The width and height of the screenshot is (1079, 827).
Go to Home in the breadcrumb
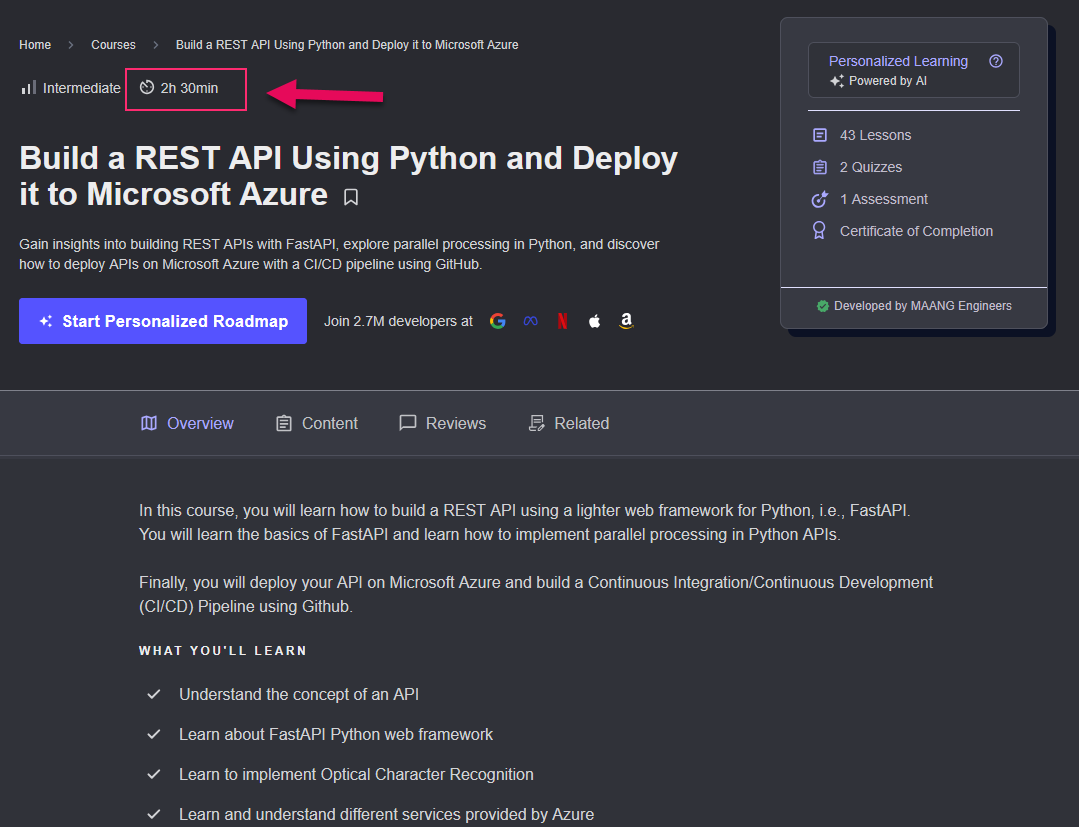click(x=35, y=45)
